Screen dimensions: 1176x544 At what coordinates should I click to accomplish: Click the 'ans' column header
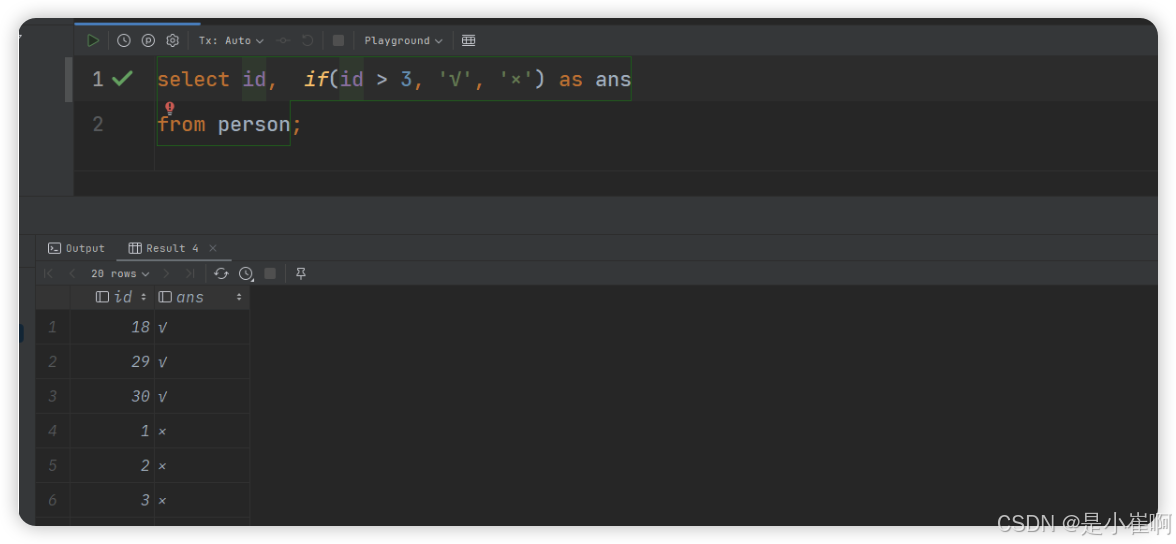click(202, 297)
